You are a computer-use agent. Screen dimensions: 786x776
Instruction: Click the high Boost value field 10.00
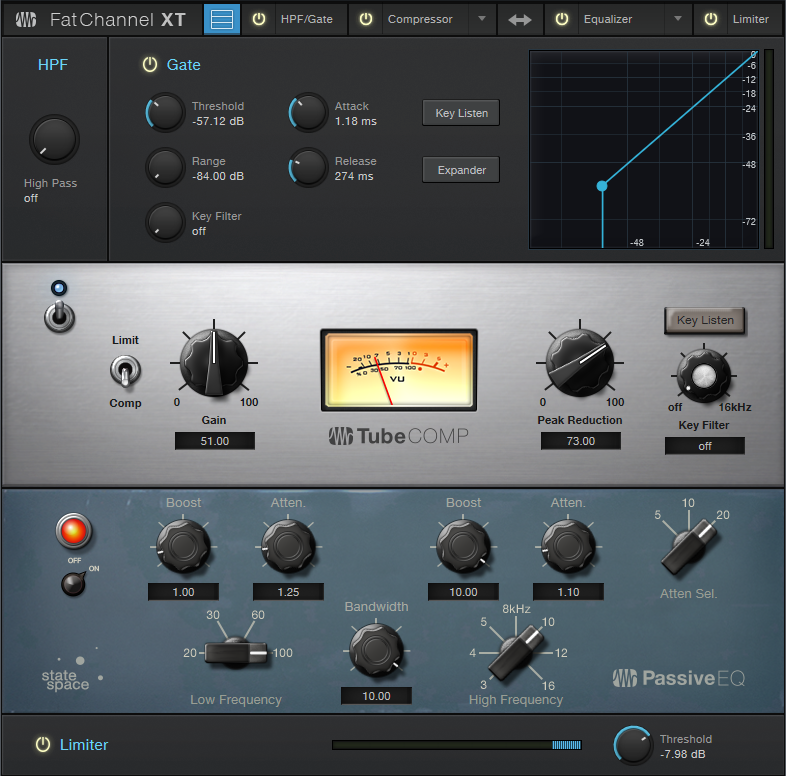click(x=463, y=592)
